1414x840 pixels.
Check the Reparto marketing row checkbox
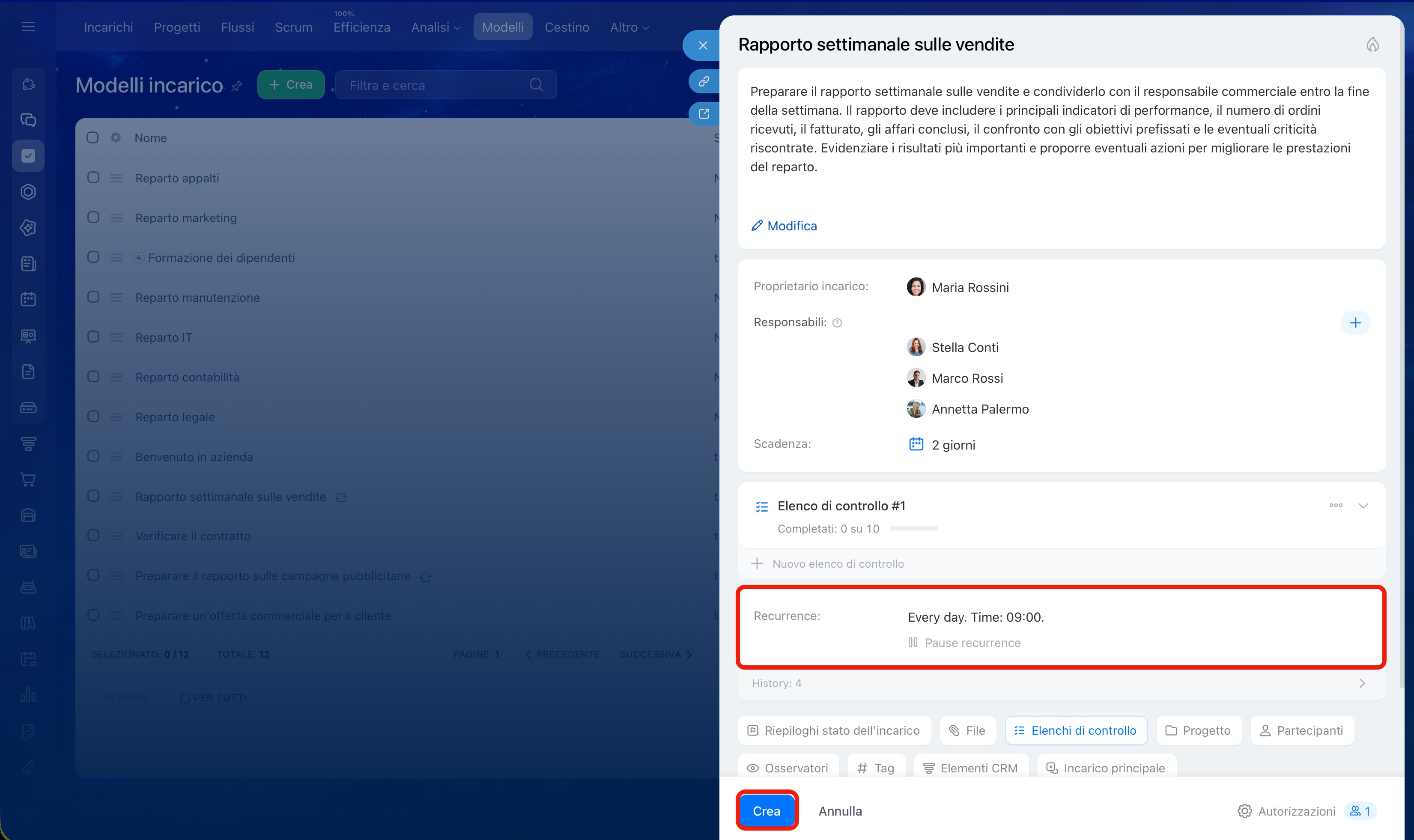pos(93,217)
